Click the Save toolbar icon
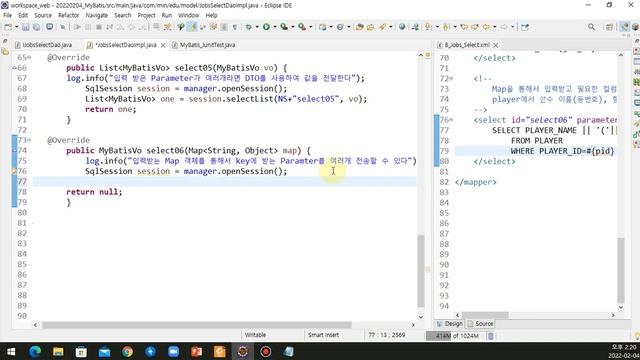The height and width of the screenshot is (360, 640). click(26, 27)
